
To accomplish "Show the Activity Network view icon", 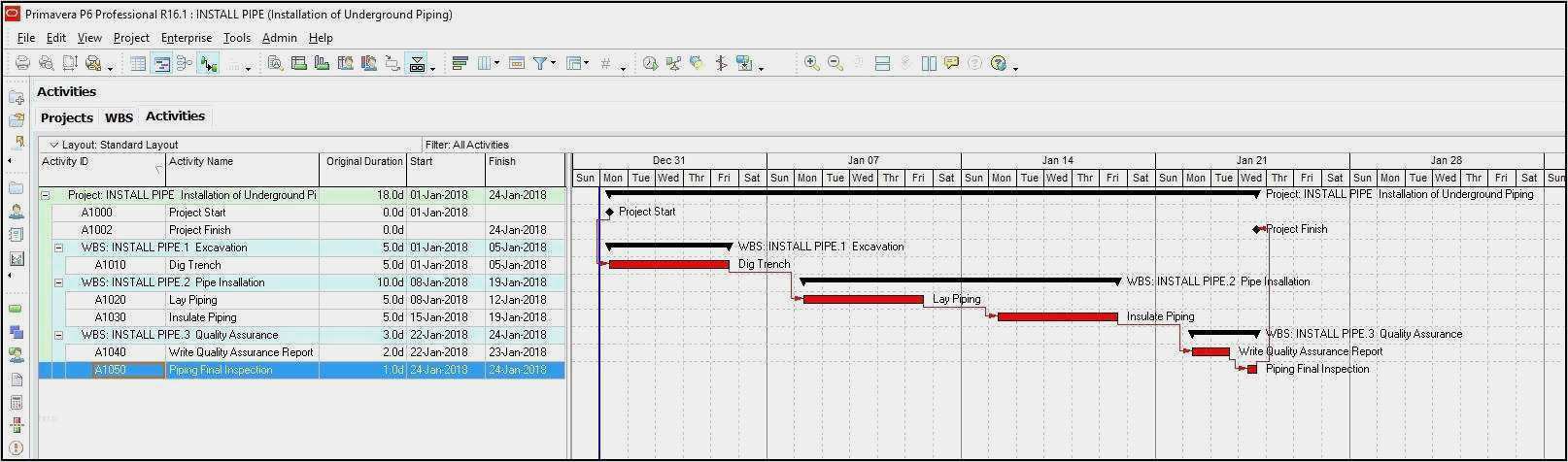I will [184, 63].
